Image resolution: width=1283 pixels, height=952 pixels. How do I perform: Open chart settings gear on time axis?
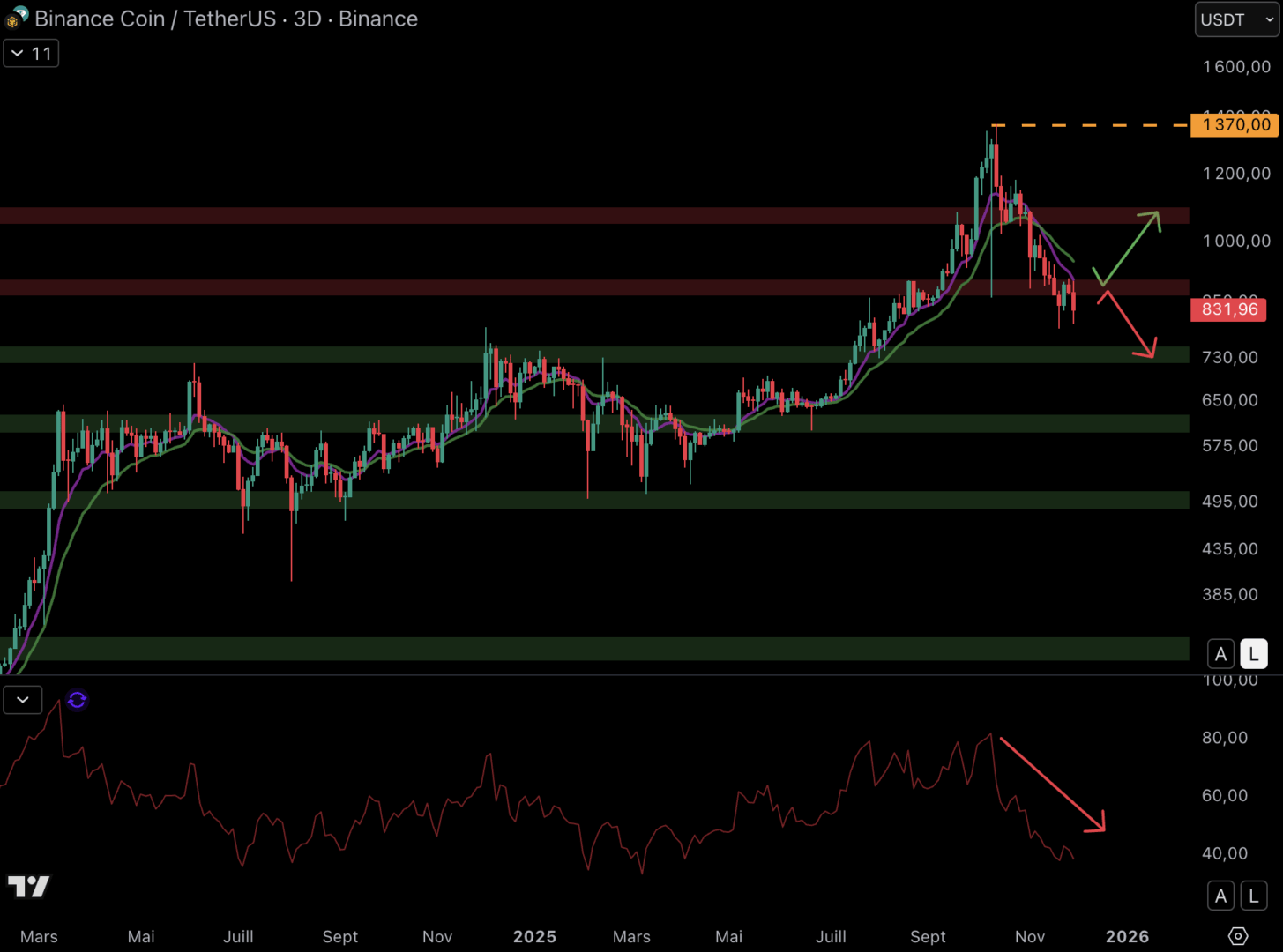(x=1238, y=936)
